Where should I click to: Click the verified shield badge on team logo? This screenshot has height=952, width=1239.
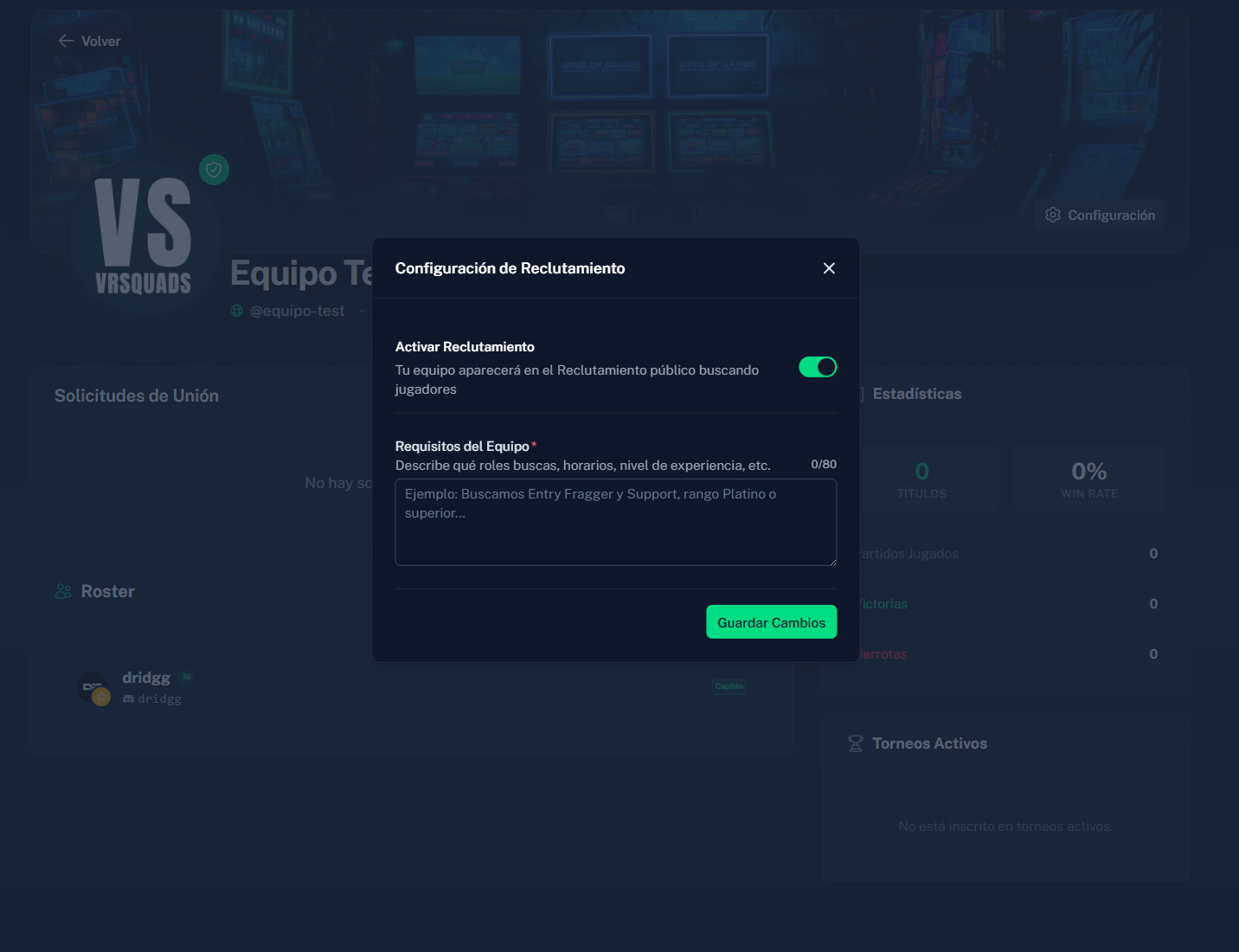[214, 170]
